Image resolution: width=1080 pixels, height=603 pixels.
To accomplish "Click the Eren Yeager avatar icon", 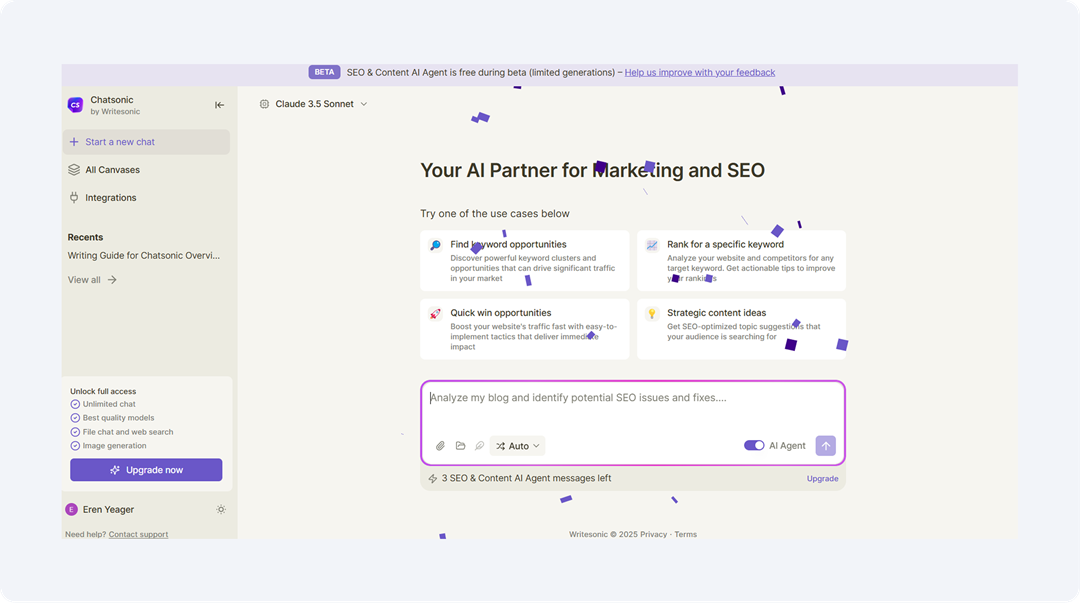I will pos(71,510).
